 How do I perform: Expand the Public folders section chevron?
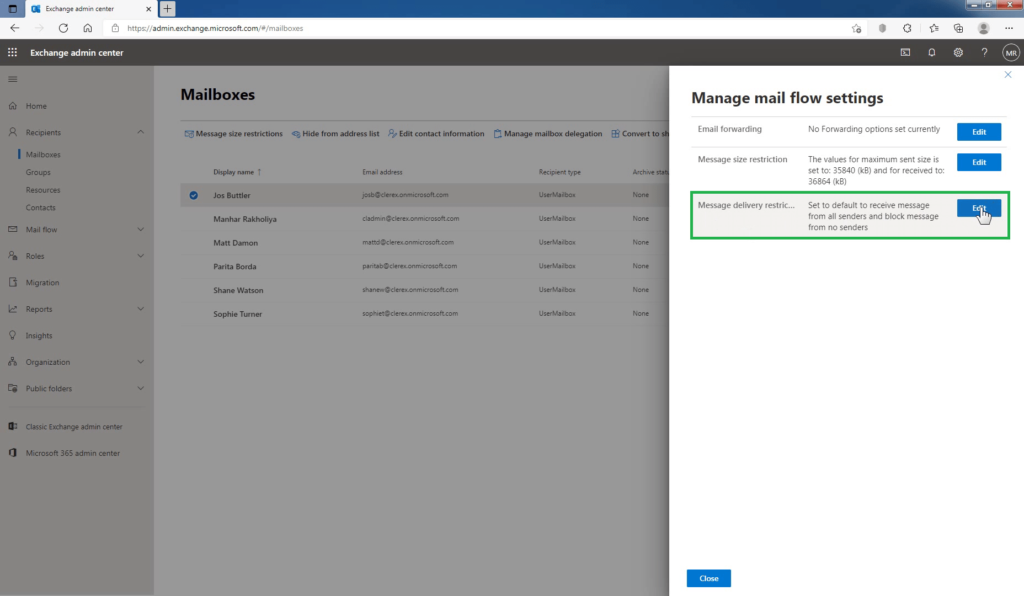click(140, 388)
